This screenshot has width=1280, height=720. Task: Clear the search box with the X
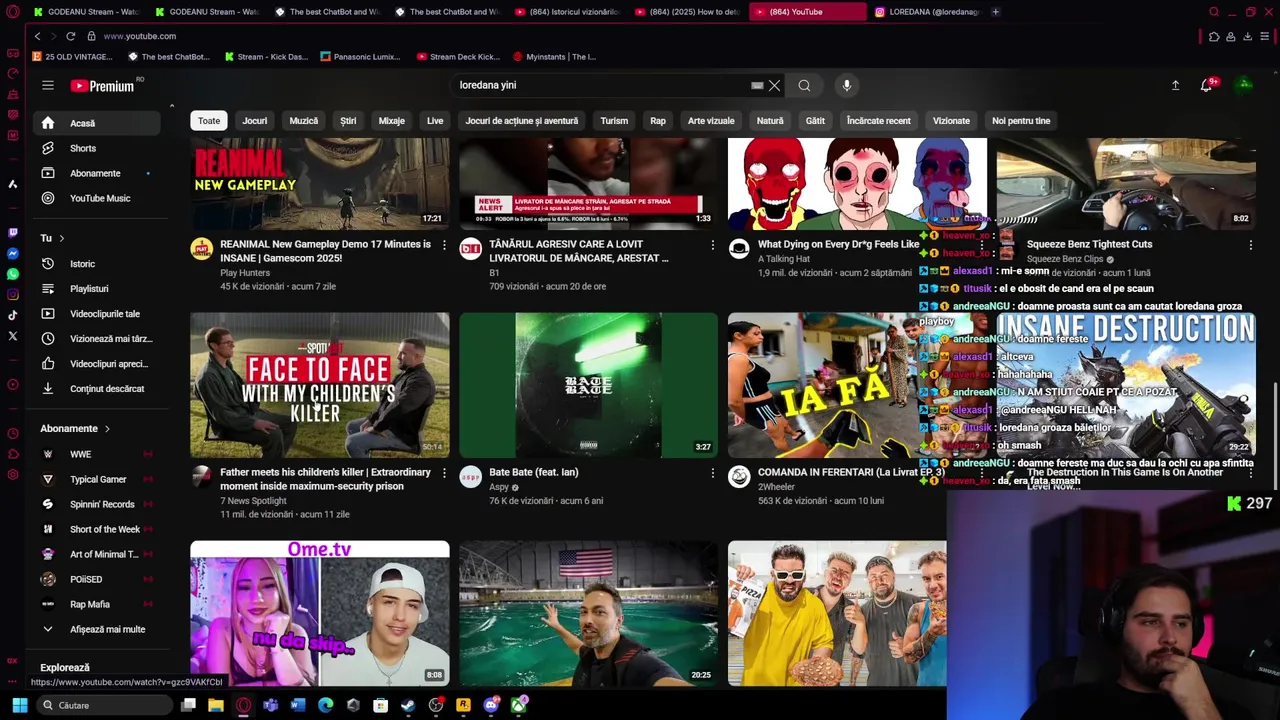tap(774, 85)
